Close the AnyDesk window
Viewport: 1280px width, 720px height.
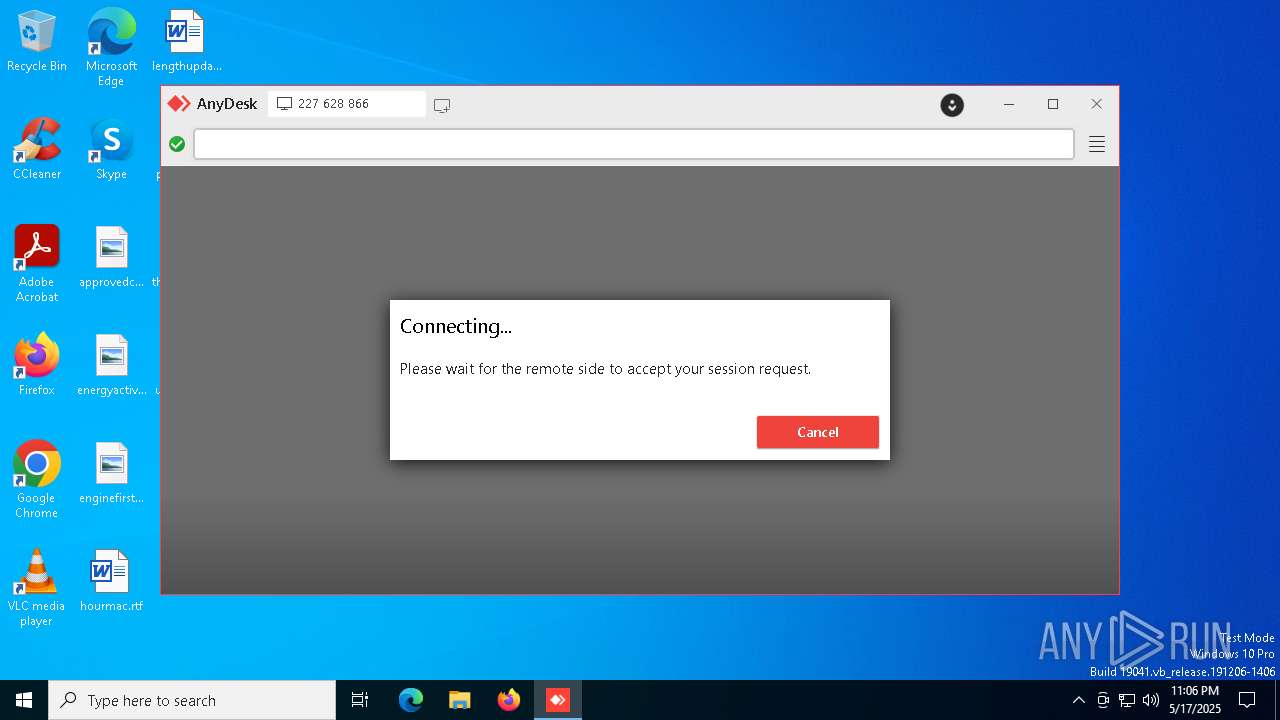click(1097, 104)
